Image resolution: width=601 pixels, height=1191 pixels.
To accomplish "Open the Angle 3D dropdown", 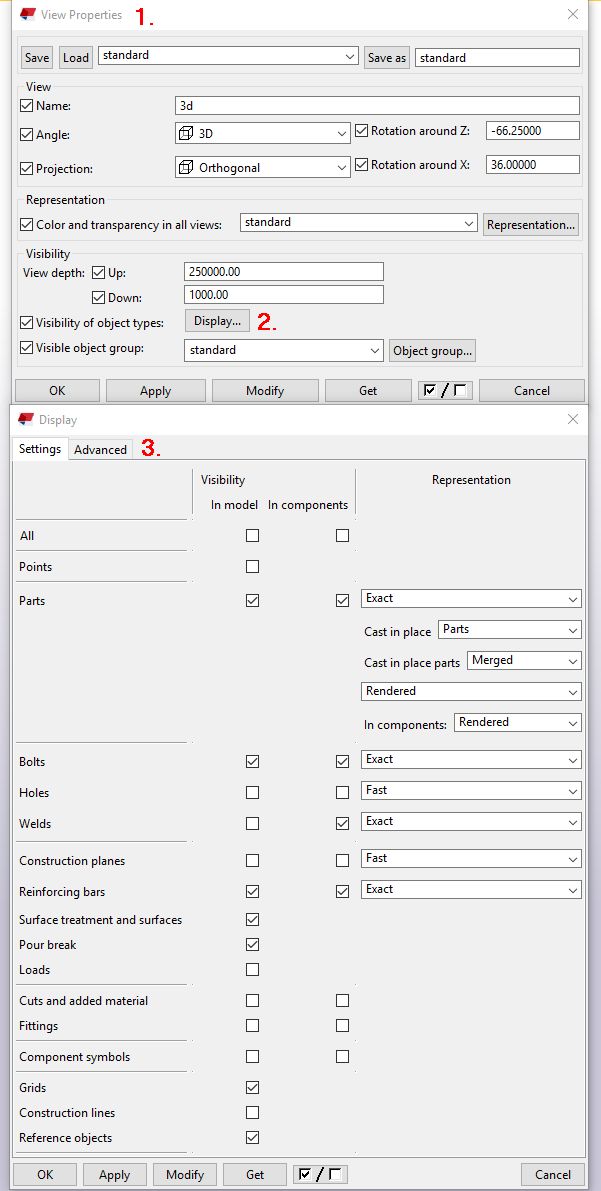I will (261, 133).
